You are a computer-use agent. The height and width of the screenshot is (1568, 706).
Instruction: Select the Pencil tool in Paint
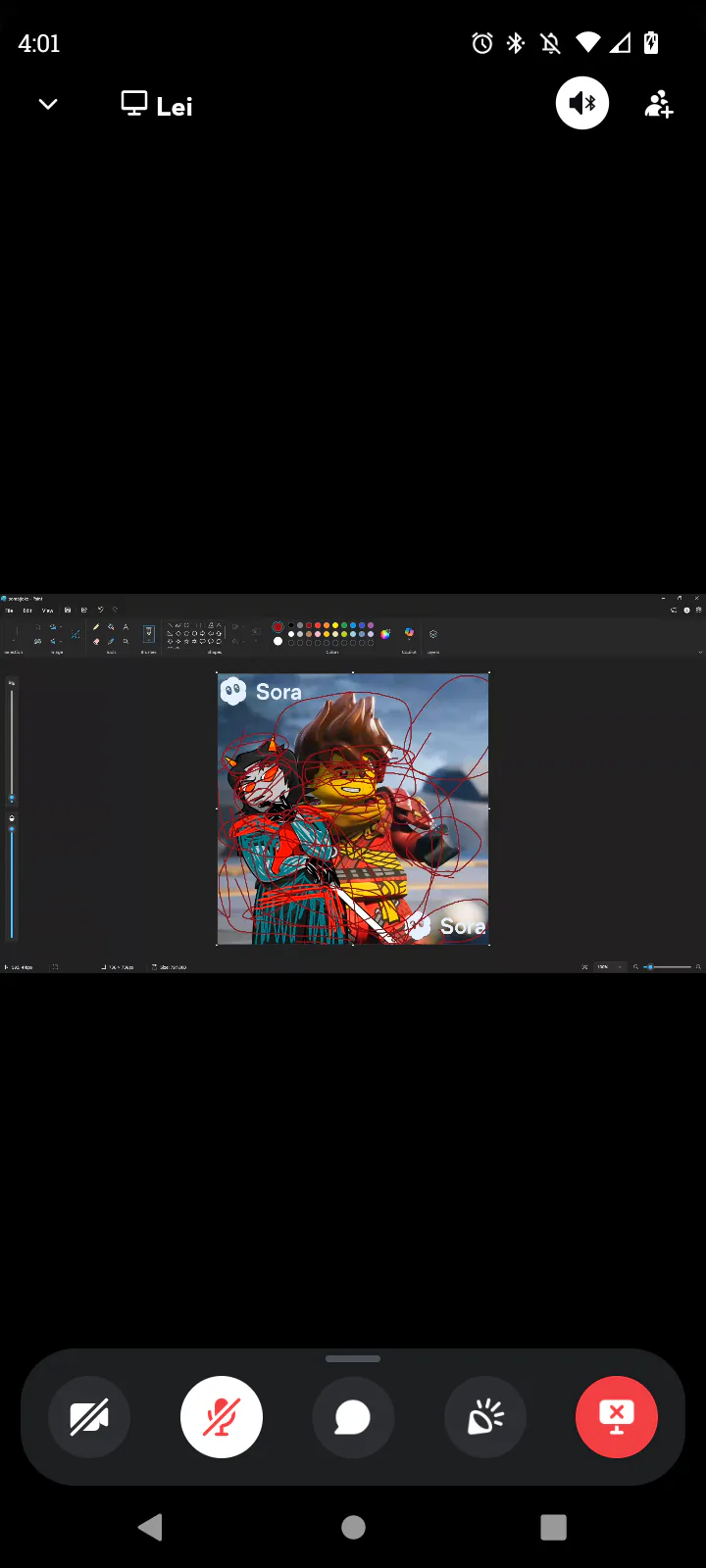tap(96, 627)
